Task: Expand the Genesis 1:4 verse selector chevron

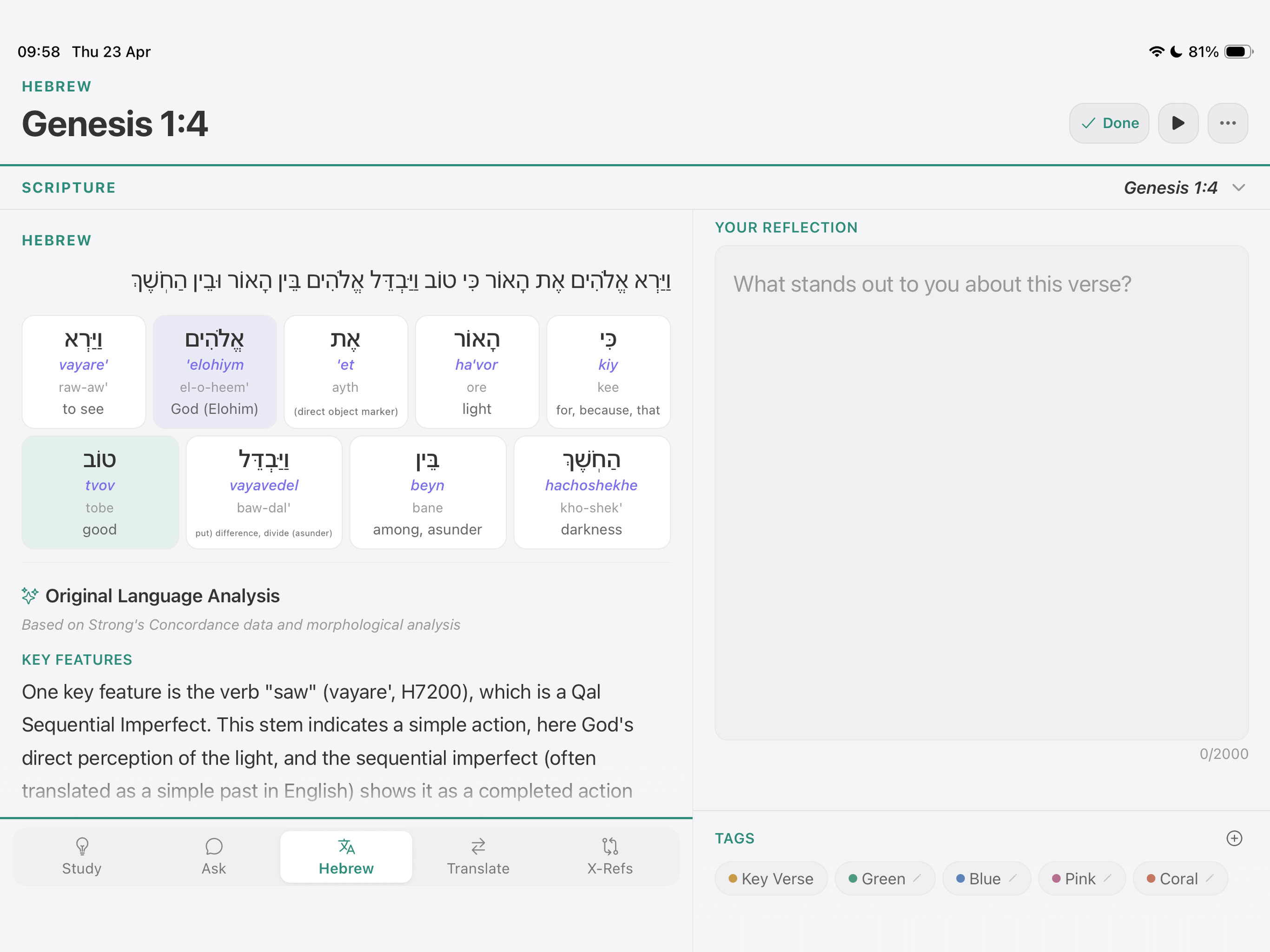Action: point(1239,188)
